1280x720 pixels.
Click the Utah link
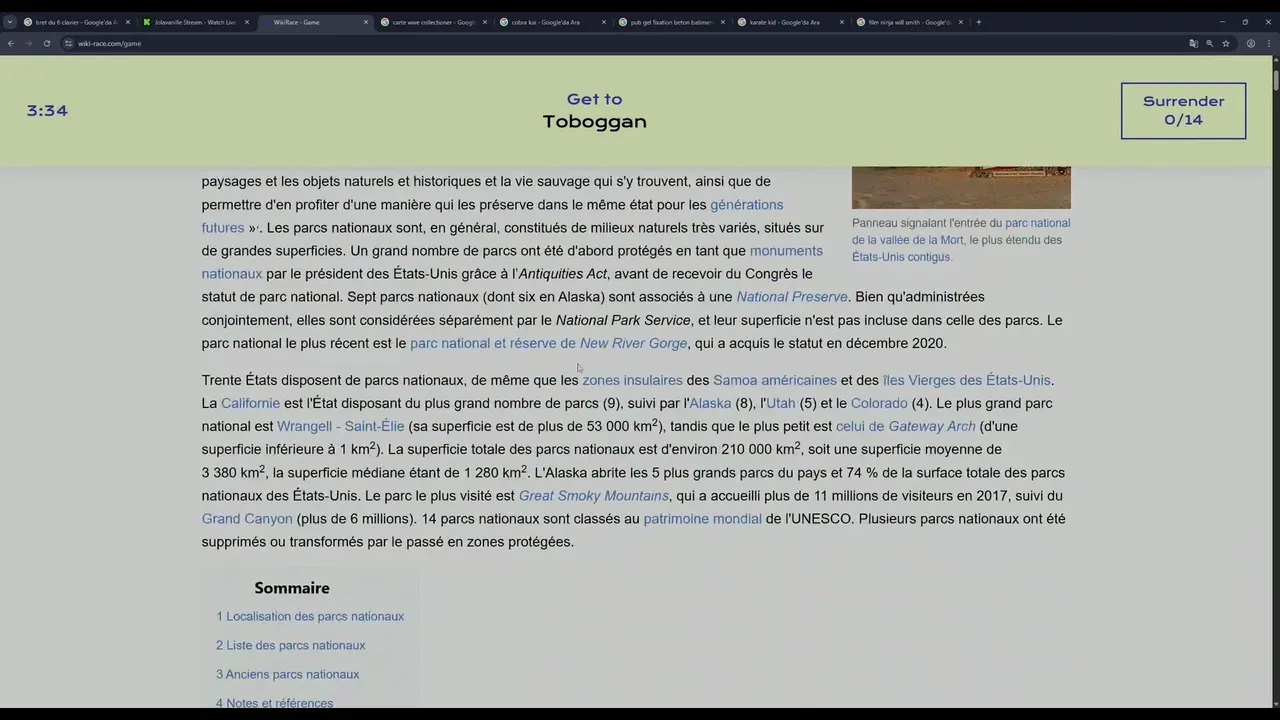[x=781, y=403]
